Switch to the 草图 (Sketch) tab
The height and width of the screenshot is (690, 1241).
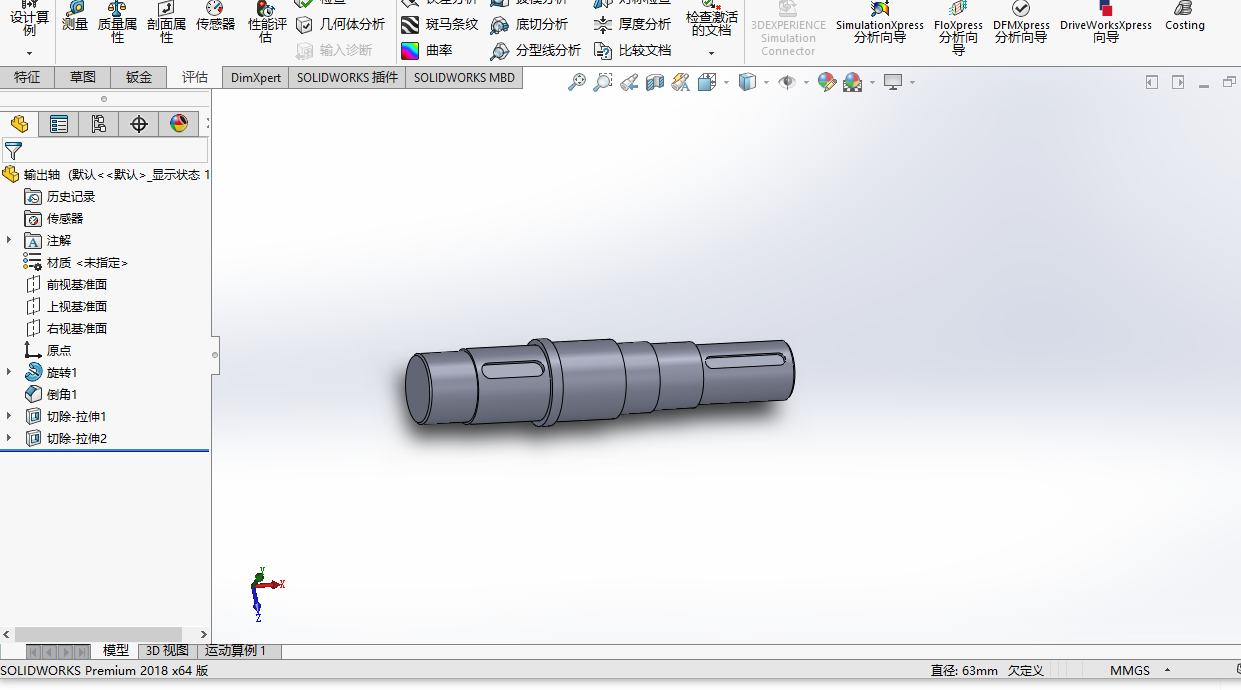83,77
